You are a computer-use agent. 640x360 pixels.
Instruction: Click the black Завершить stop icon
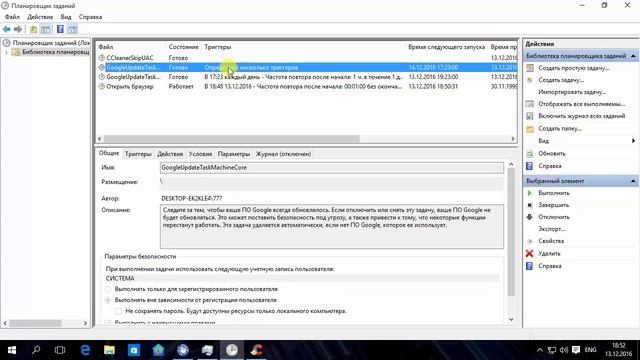click(x=530, y=205)
